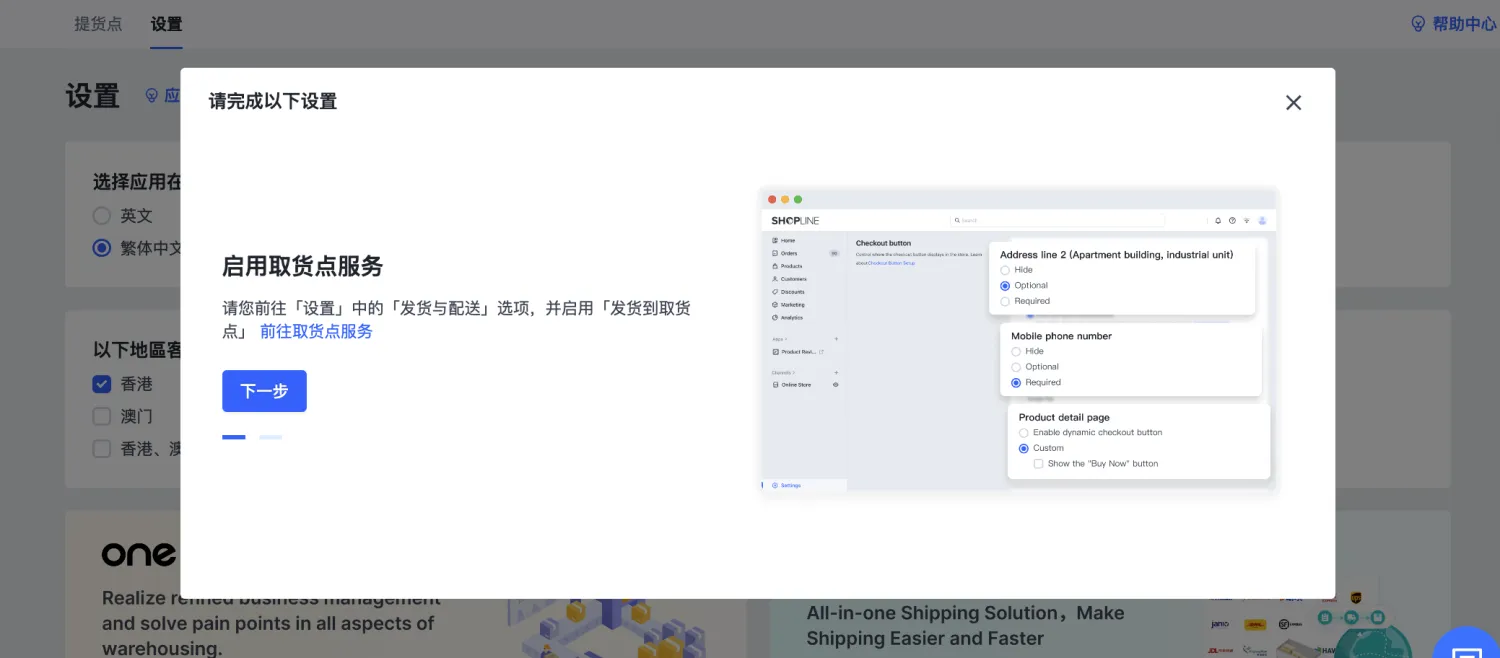Screen dimensions: 1500x658
Task: Enable the 澳门 checkbox
Action: [x=101, y=416]
